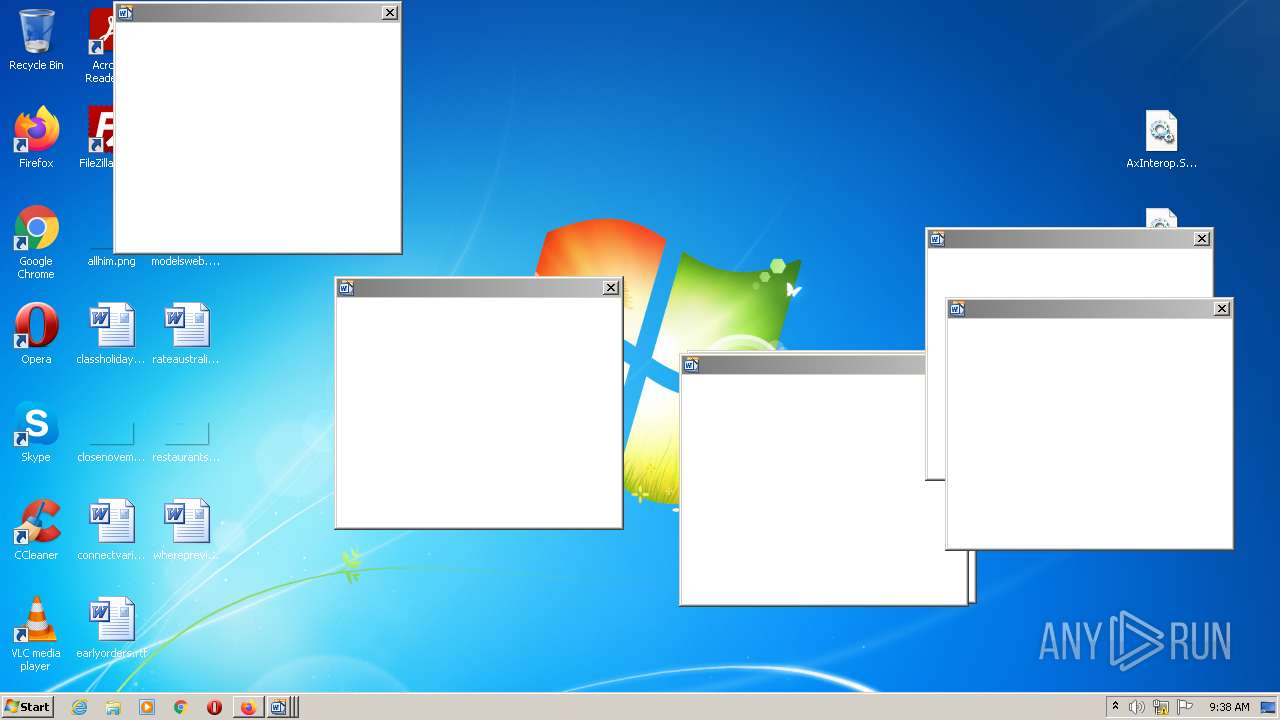Image resolution: width=1280 pixels, height=720 pixels.
Task: Open Windows Media Player from the taskbar
Action: point(147,707)
